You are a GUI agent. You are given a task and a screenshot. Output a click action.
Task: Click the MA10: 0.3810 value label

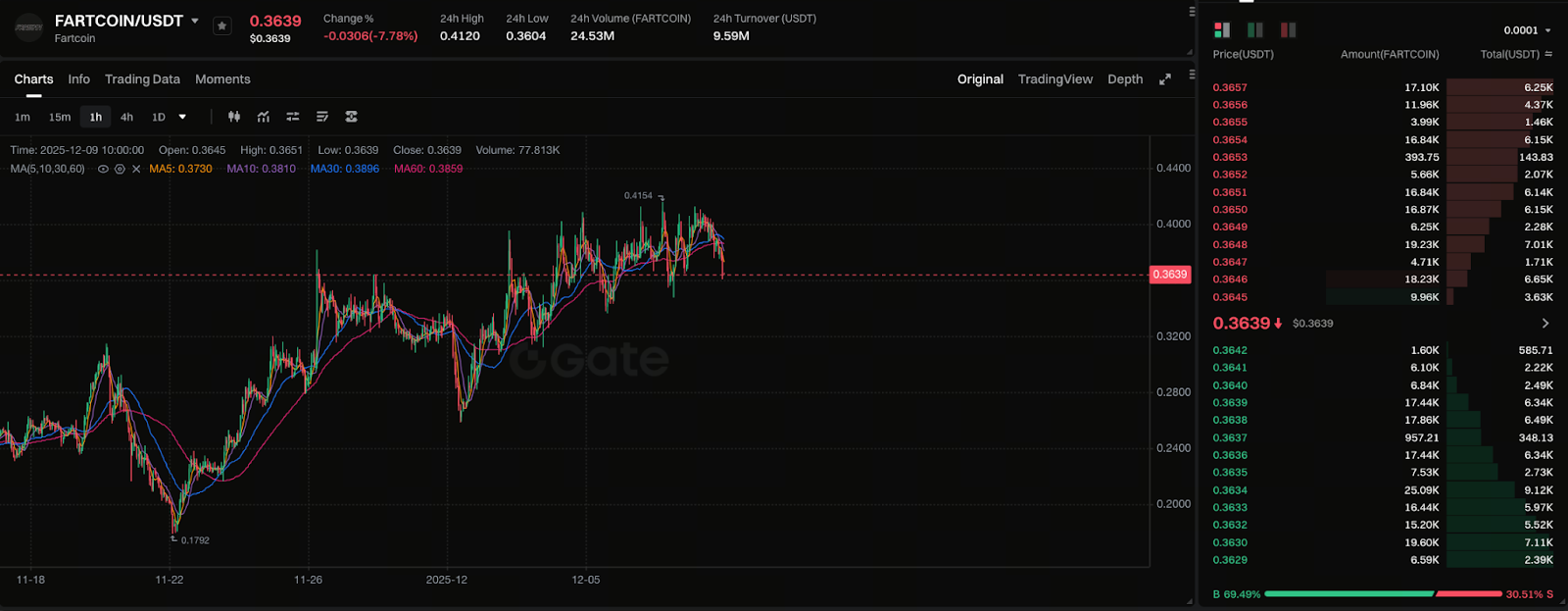click(261, 169)
